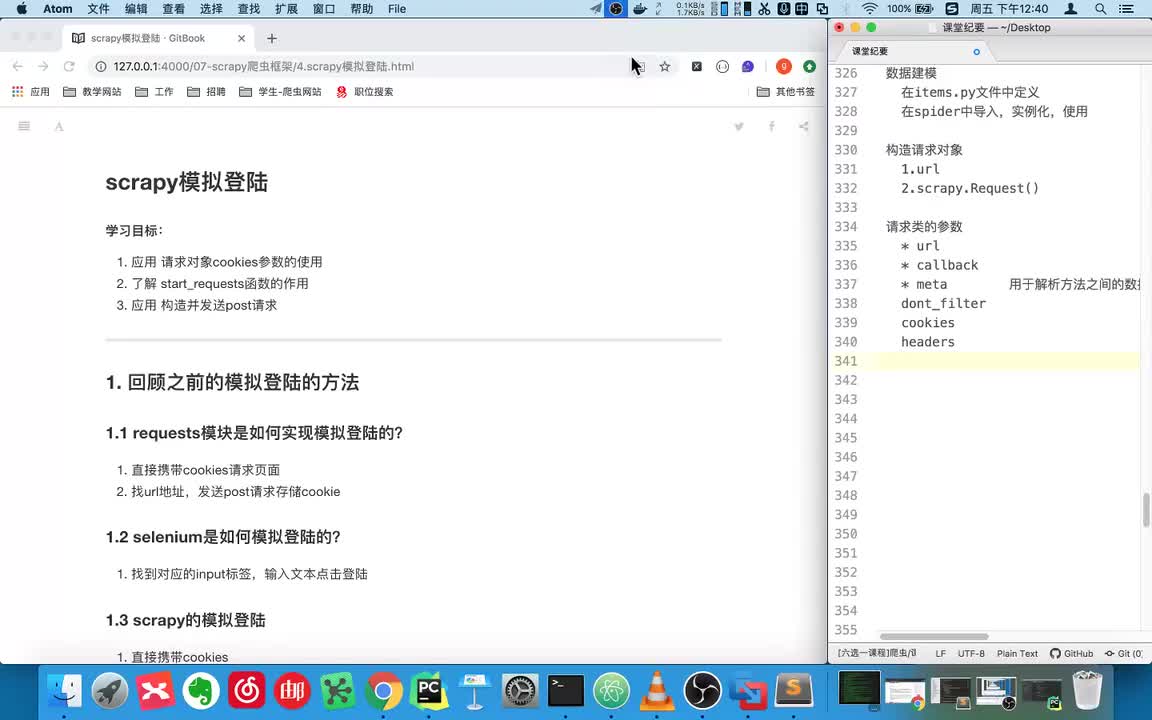Open the 教学网站 bookmark folder

[x=92, y=92]
